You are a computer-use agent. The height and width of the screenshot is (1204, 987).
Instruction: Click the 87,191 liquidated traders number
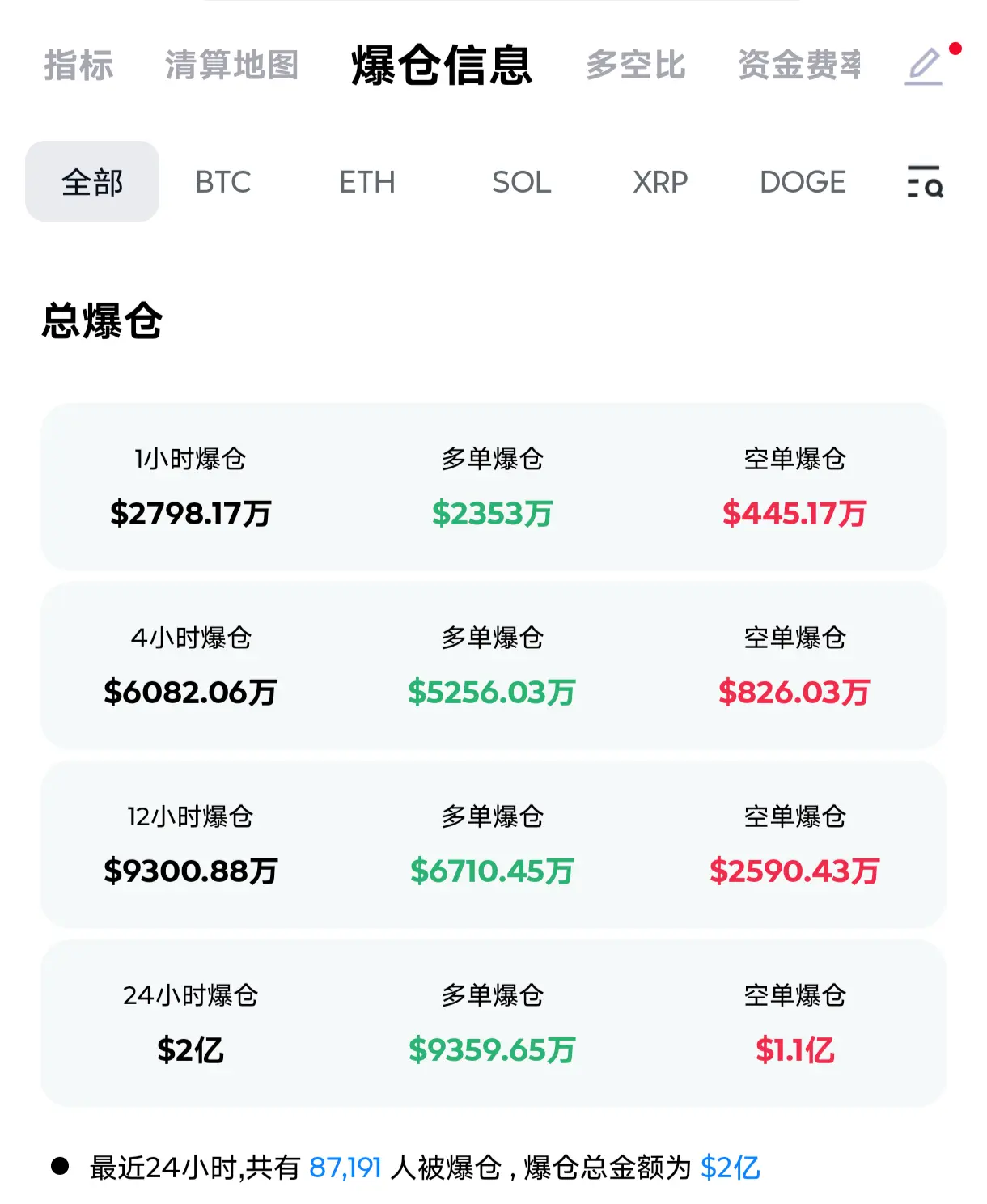345,1168
